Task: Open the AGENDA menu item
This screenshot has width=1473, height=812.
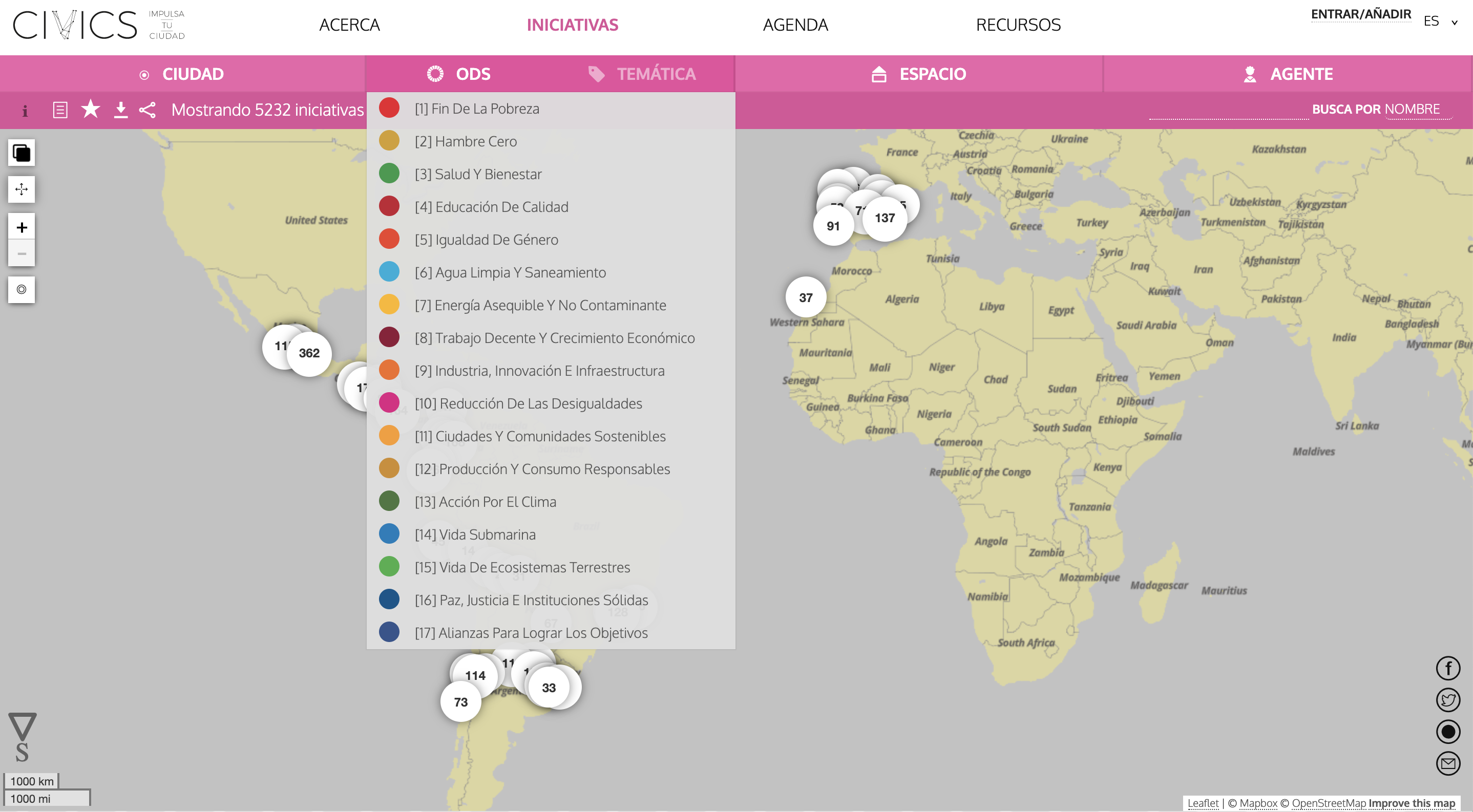Action: tap(795, 25)
